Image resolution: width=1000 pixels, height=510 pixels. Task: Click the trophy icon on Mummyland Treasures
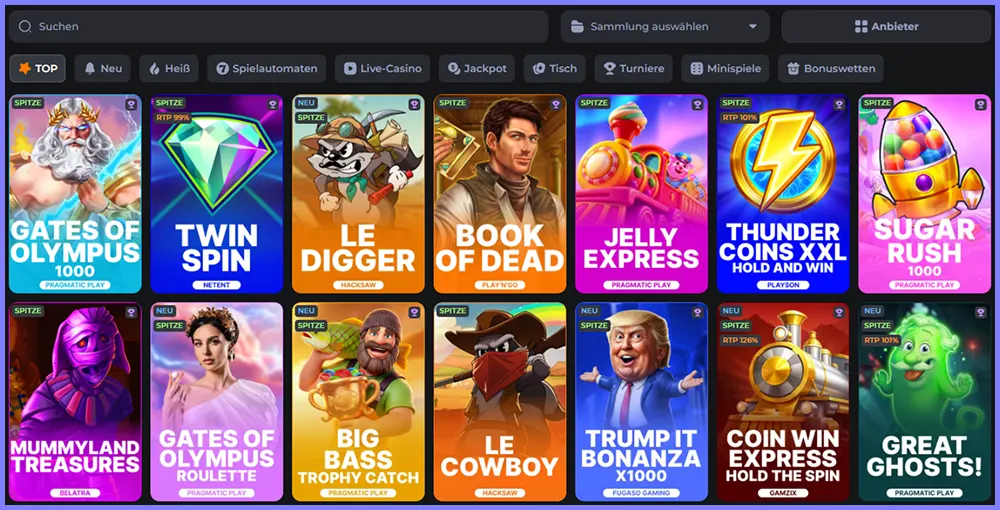(x=131, y=312)
